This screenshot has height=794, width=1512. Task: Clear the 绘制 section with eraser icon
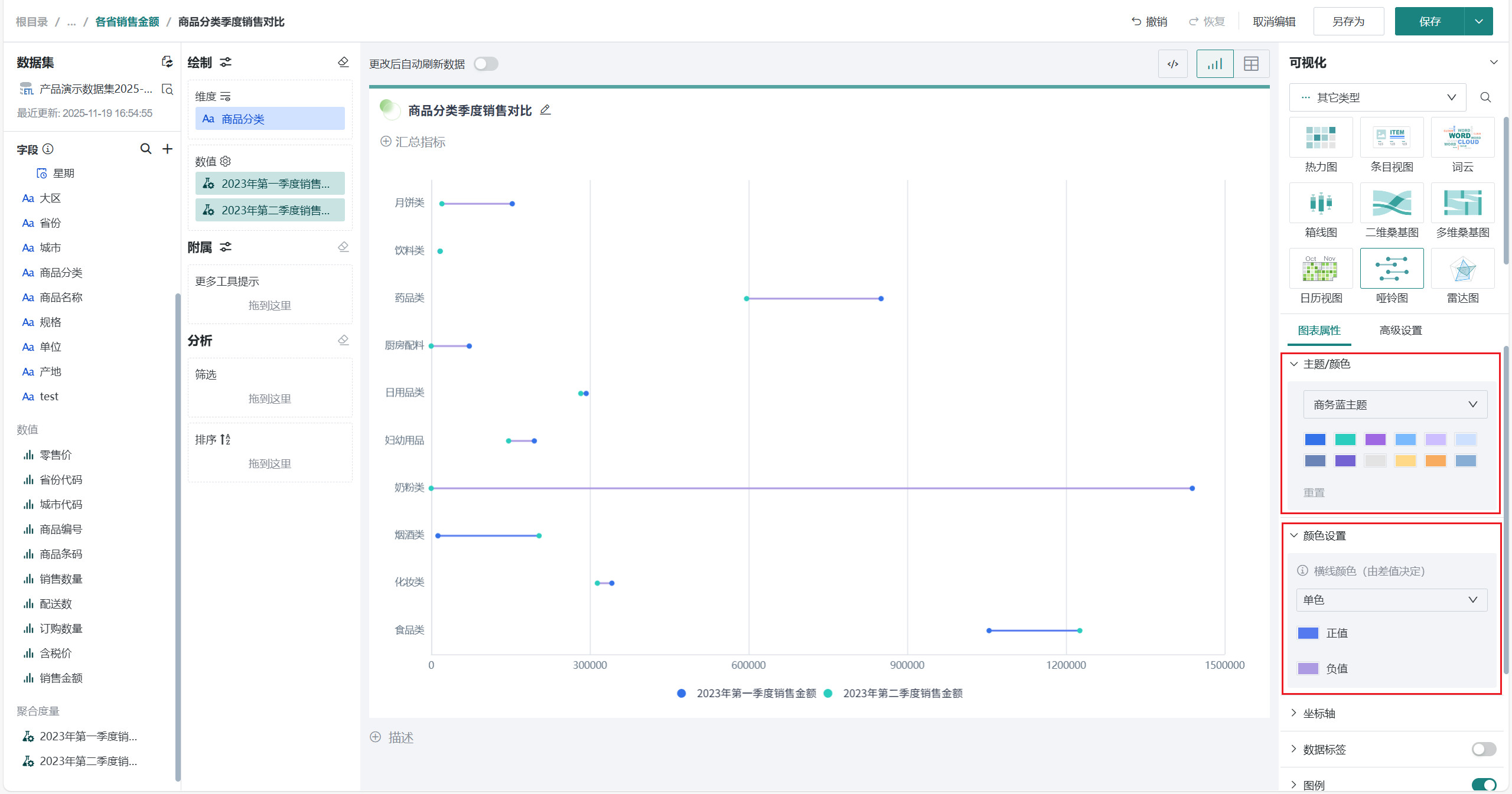(343, 62)
